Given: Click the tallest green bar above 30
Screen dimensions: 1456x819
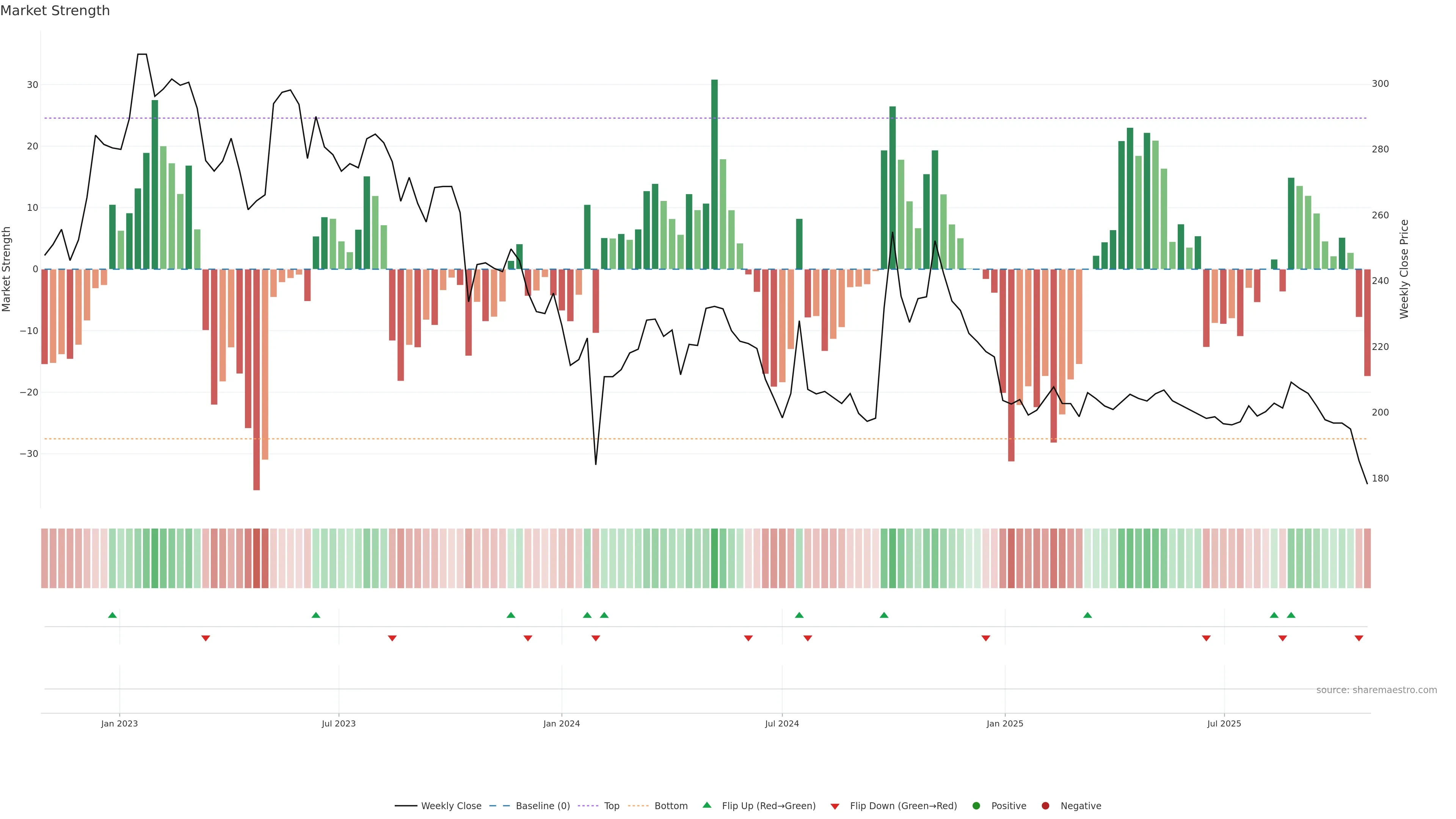Looking at the screenshot, I should (x=714, y=169).
